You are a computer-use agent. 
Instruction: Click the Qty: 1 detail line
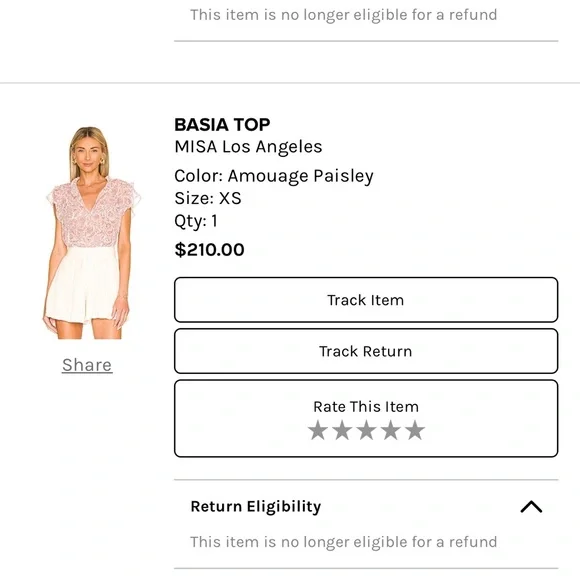tap(196, 221)
